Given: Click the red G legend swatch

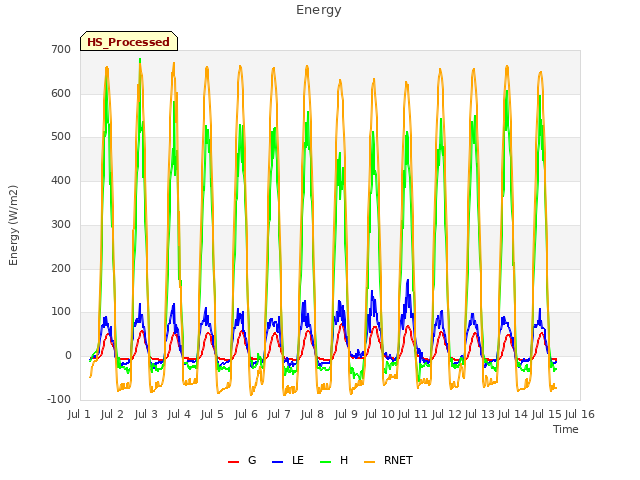Looking at the screenshot, I should (x=233, y=461).
